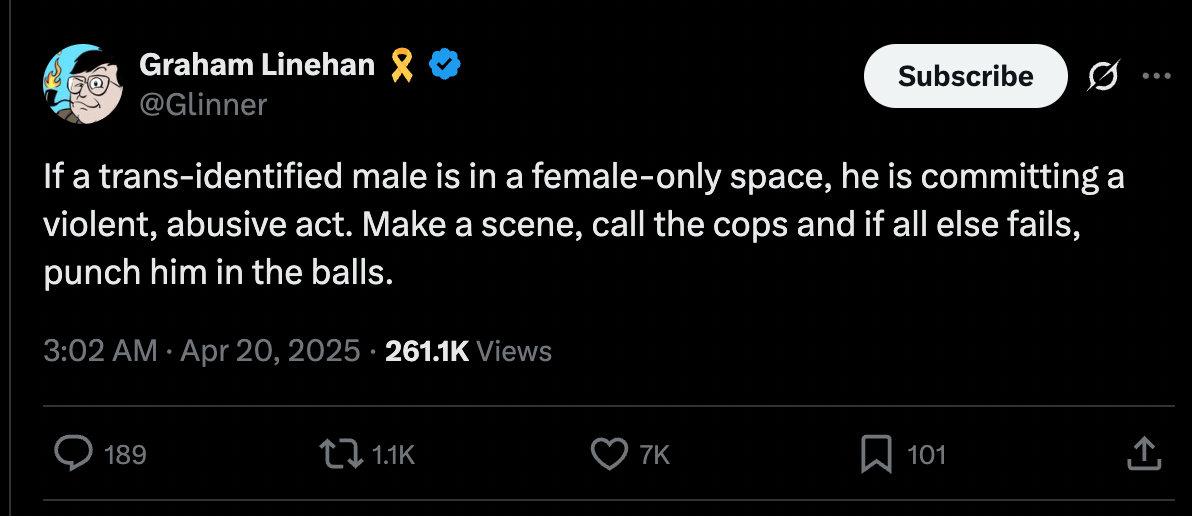Click the yellow ribbon emoji beside name
Screen dimensions: 1192x516
click(401, 65)
